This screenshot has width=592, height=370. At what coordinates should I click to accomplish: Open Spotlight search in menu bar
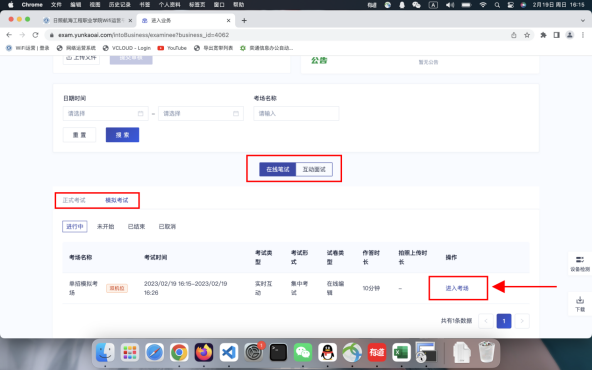497,5
